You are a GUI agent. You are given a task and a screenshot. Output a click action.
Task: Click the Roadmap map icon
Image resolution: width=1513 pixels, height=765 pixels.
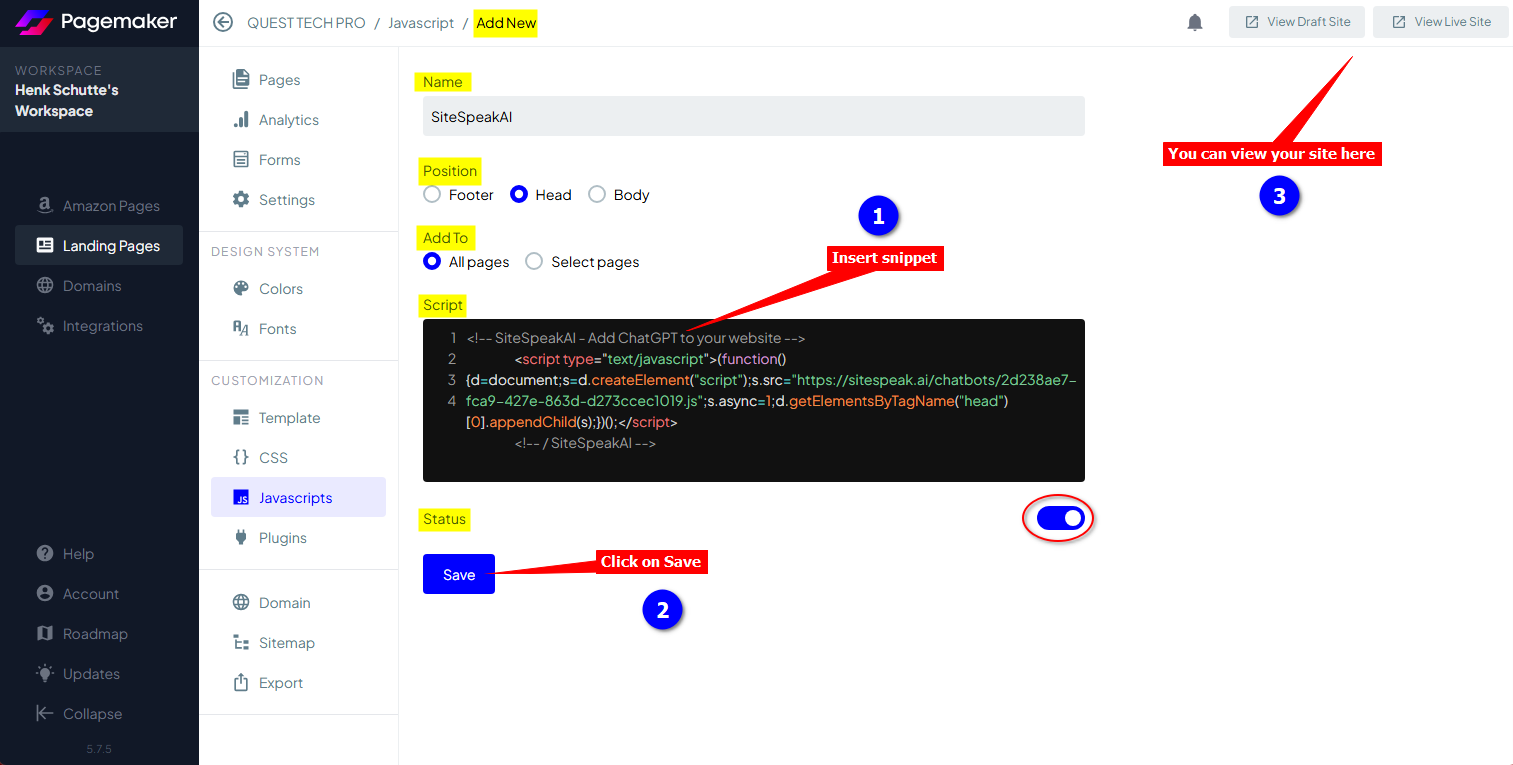(45, 633)
